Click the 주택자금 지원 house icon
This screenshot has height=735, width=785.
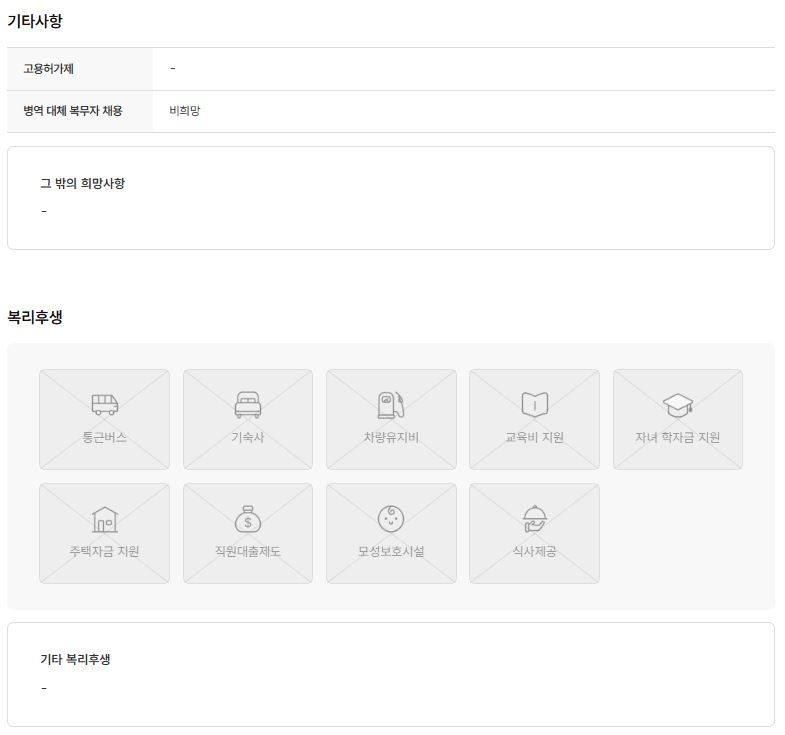pyautogui.click(x=105, y=519)
